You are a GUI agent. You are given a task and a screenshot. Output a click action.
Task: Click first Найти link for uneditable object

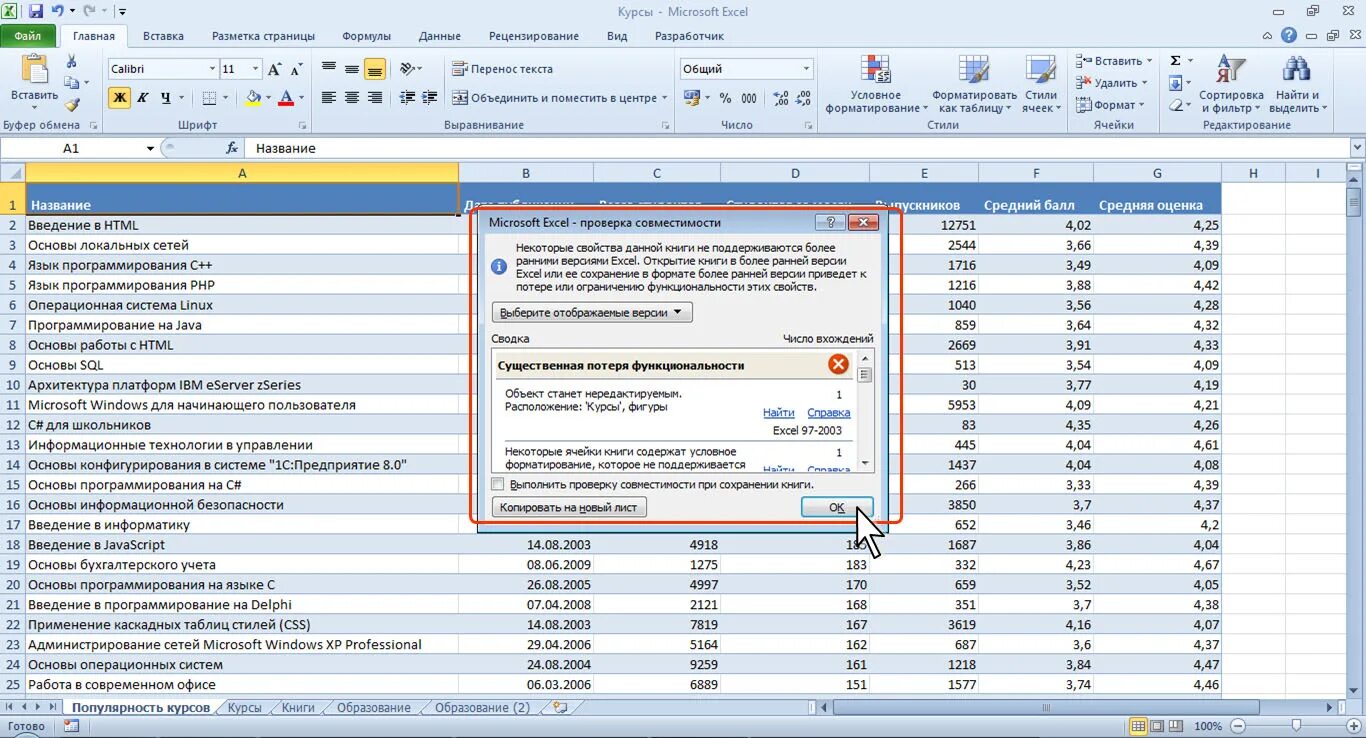click(x=778, y=412)
